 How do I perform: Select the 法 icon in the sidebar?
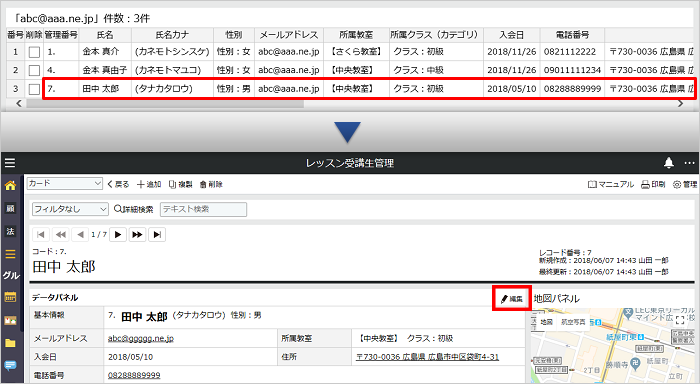tap(10, 231)
